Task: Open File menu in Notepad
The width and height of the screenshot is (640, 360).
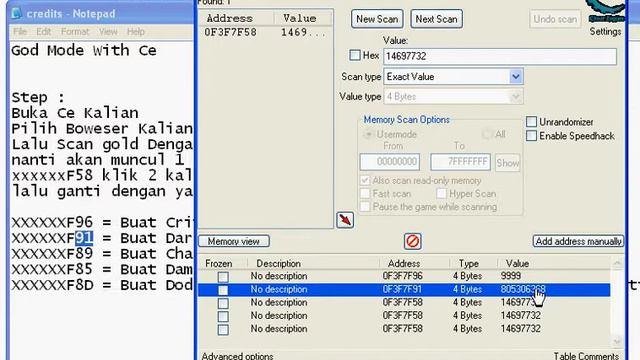Action: point(20,31)
